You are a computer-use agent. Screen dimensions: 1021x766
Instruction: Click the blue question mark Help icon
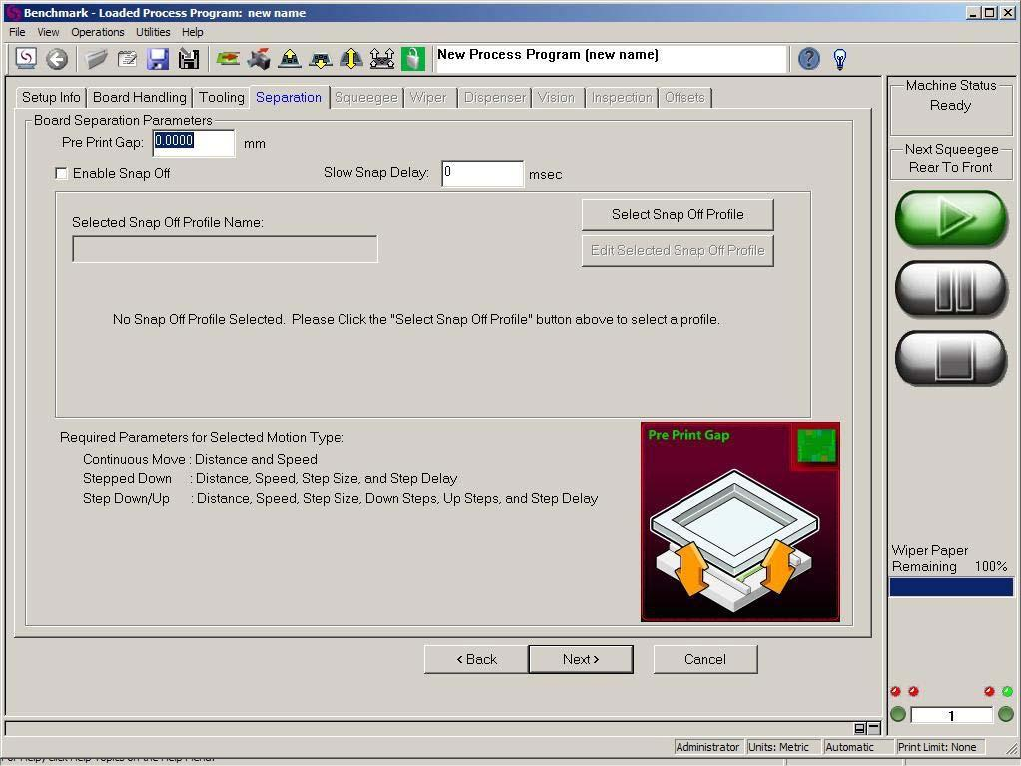(x=809, y=59)
